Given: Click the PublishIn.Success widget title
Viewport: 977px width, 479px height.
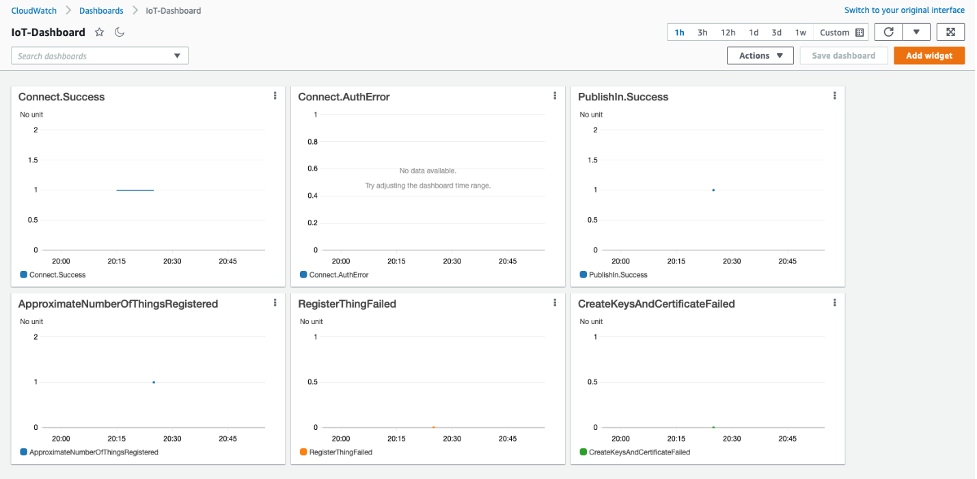Looking at the screenshot, I should tap(623, 97).
